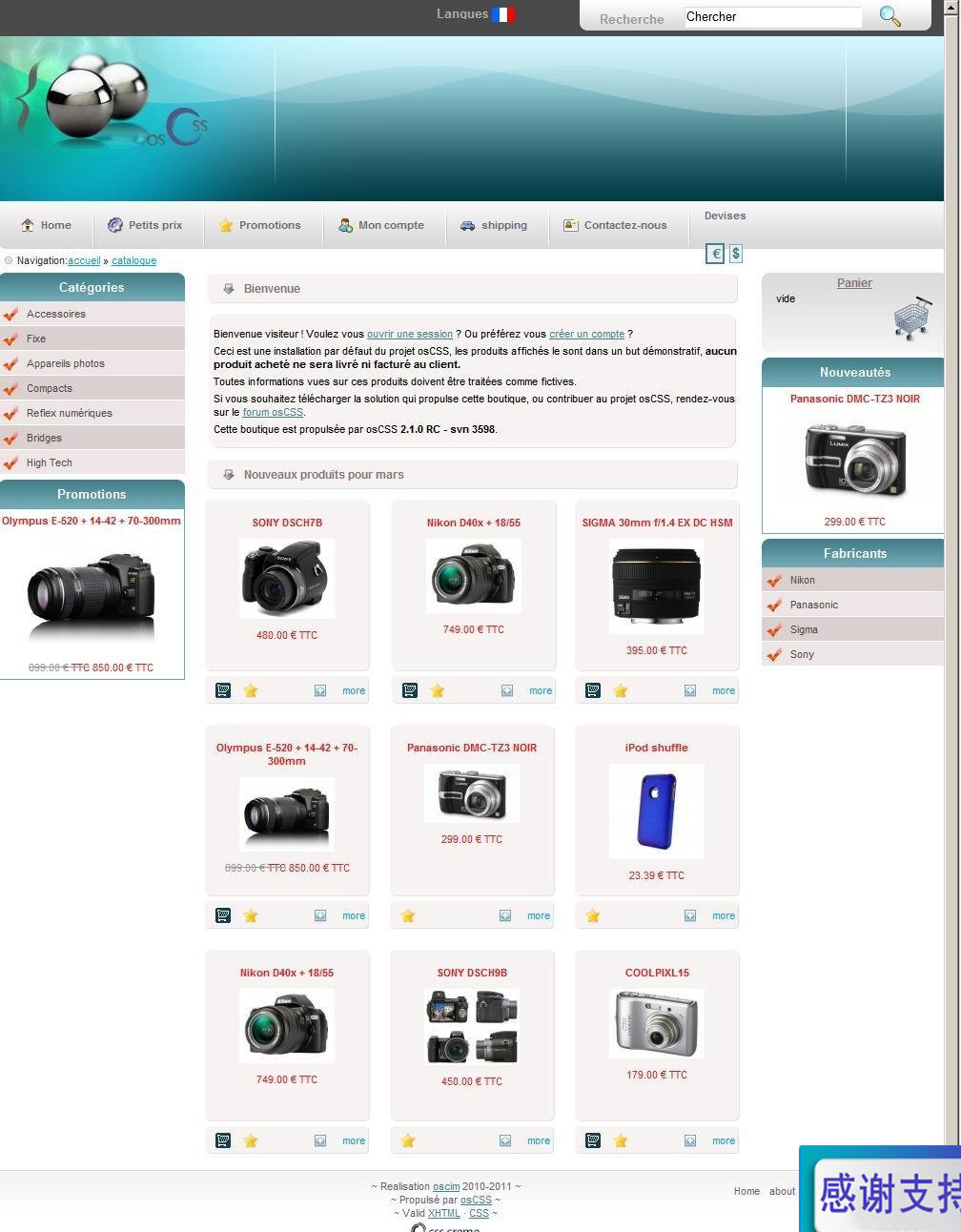Click the more link under iPod shuffle
961x1232 pixels.
[x=724, y=915]
